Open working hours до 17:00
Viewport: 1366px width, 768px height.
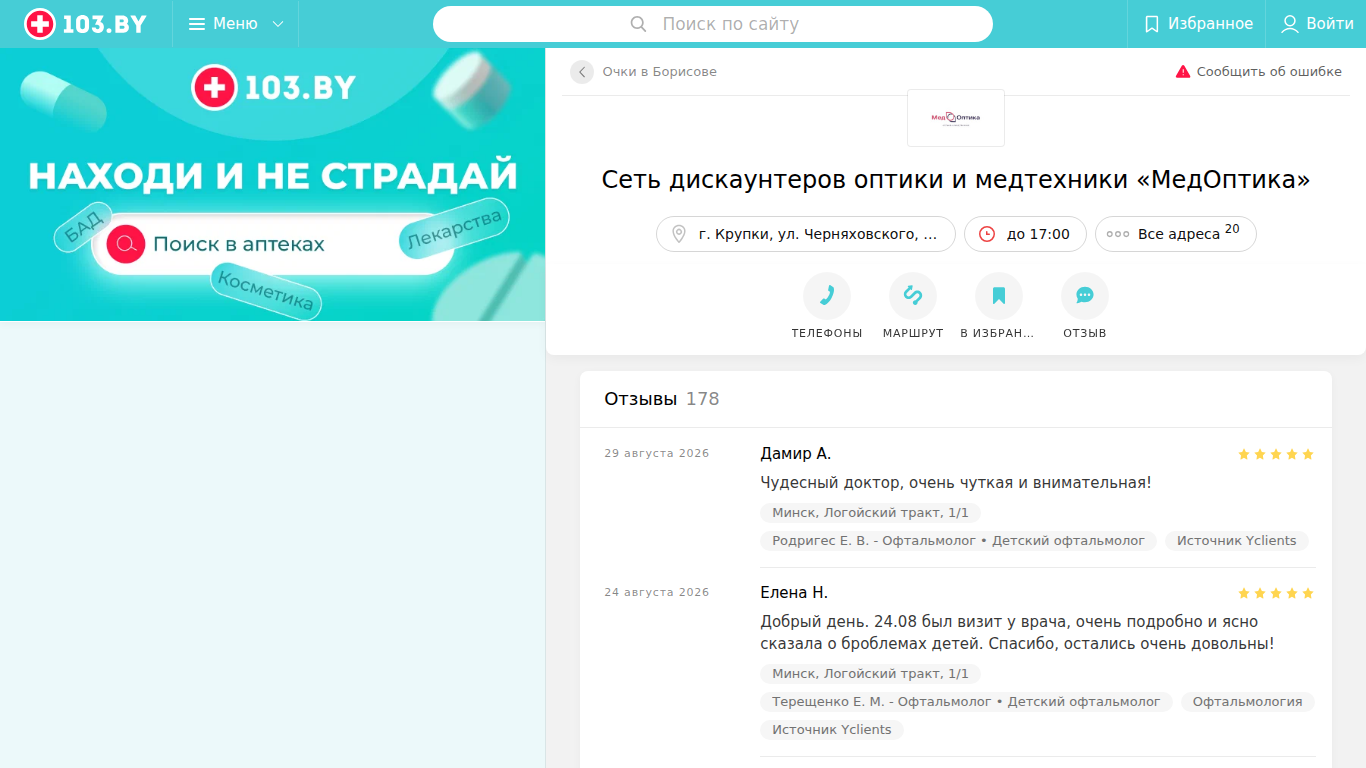[x=1025, y=234]
